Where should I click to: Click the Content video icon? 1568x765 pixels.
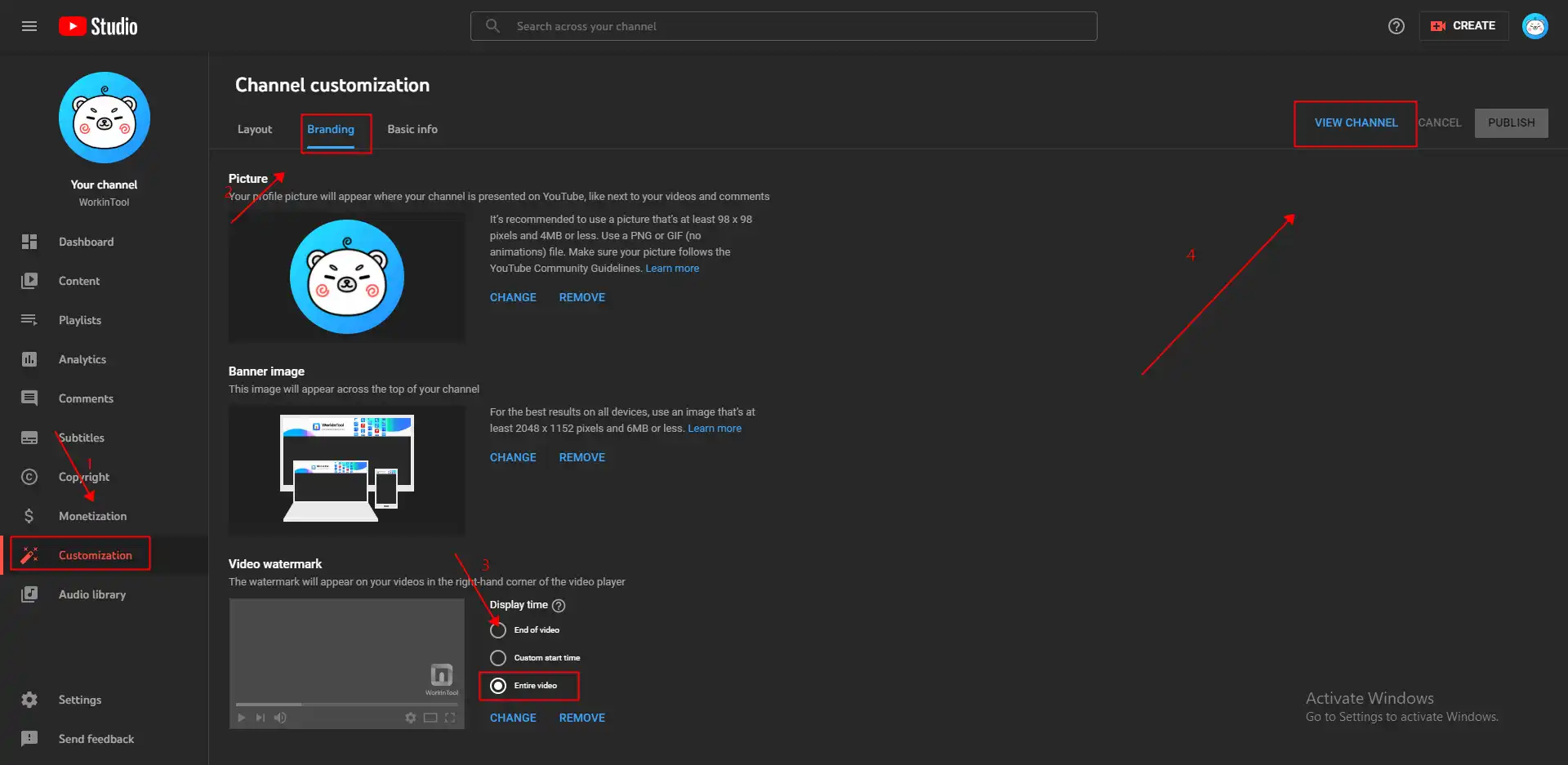coord(29,281)
